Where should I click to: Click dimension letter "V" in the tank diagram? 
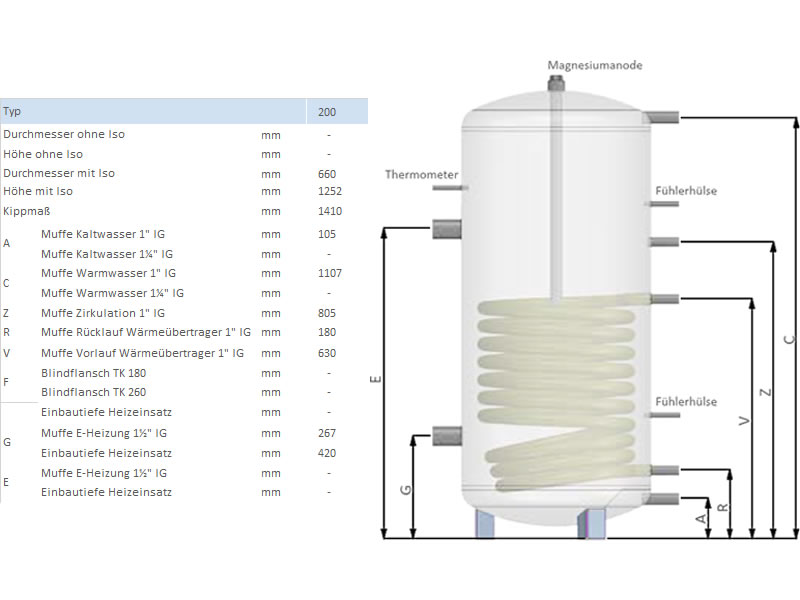coord(744,421)
